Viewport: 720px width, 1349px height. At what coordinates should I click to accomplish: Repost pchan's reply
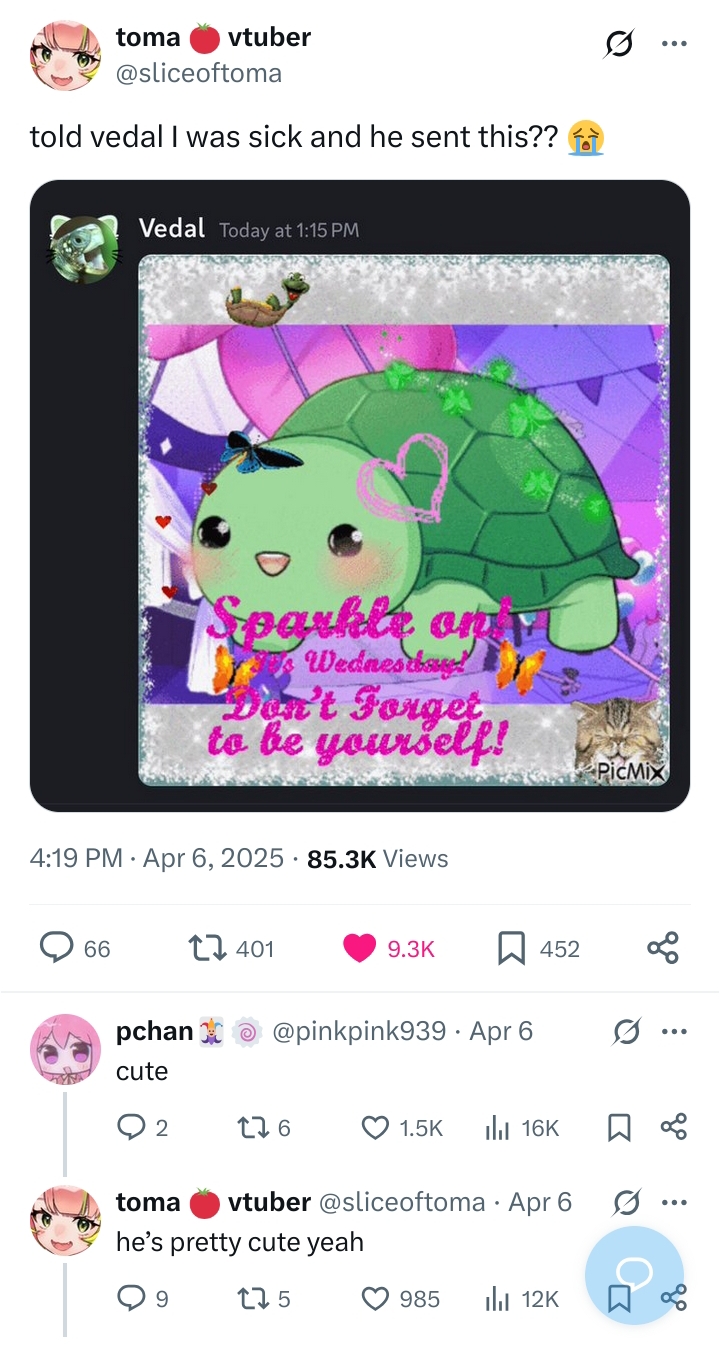255,1128
